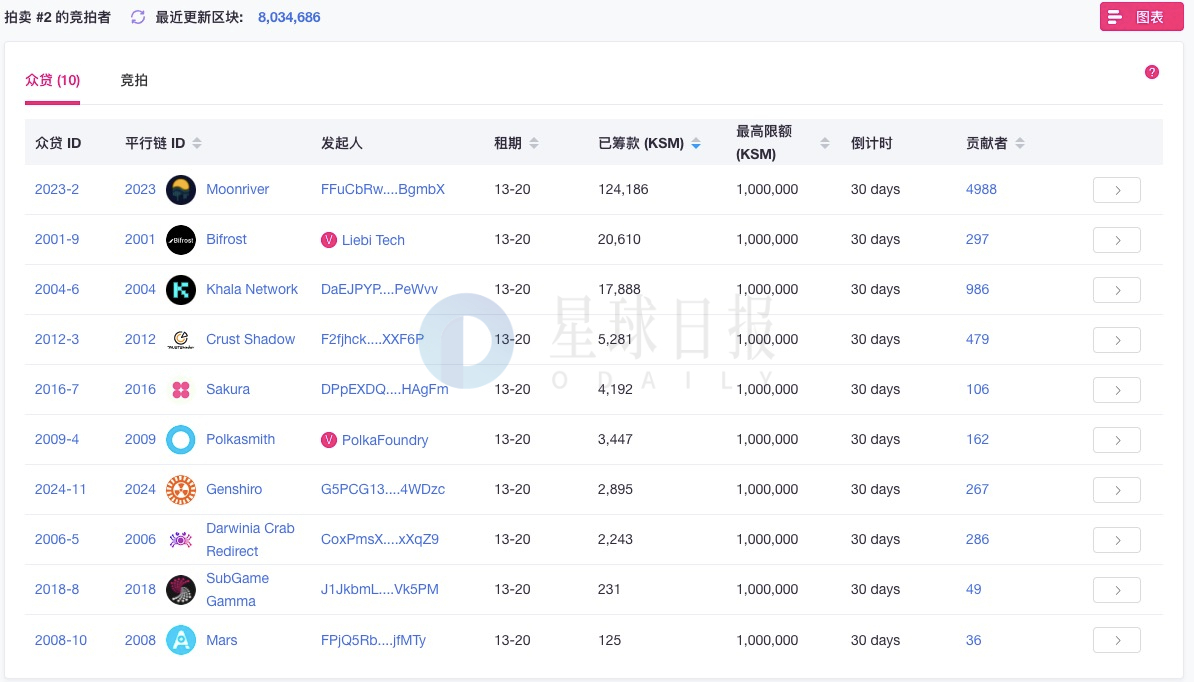
Task: Click the Moonriver parachain logo icon
Action: [181, 190]
